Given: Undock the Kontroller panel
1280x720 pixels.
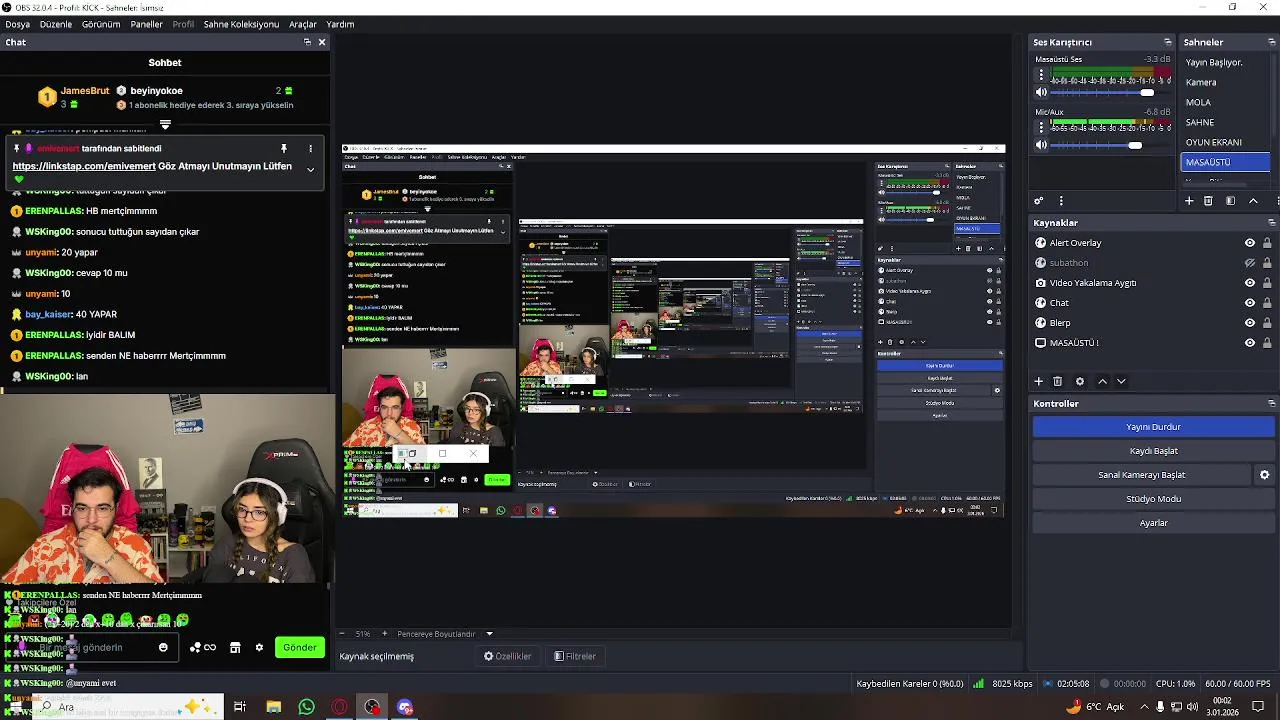Looking at the screenshot, I should (x=1272, y=404).
